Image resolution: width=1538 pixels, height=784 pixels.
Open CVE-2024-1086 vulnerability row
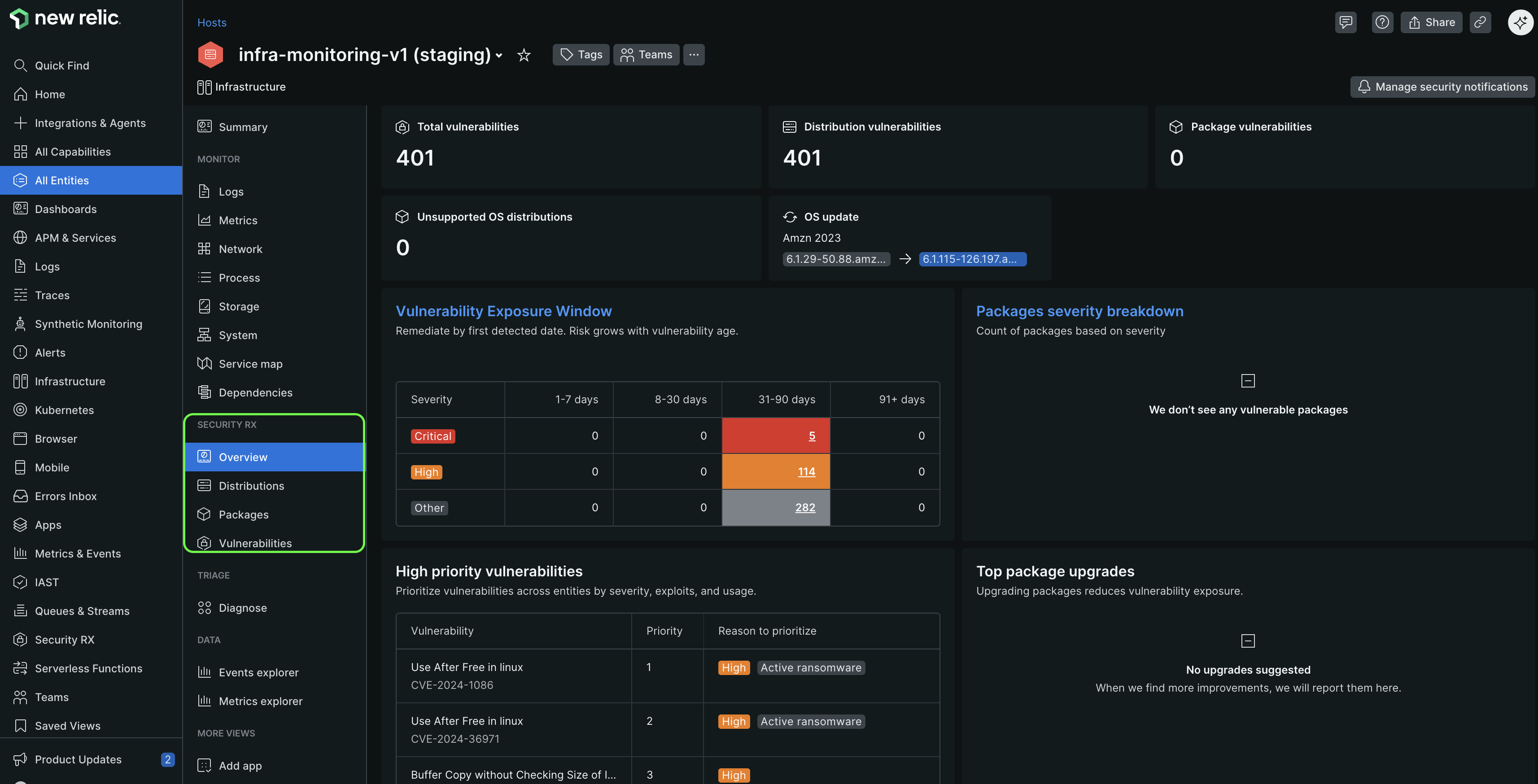pyautogui.click(x=466, y=667)
